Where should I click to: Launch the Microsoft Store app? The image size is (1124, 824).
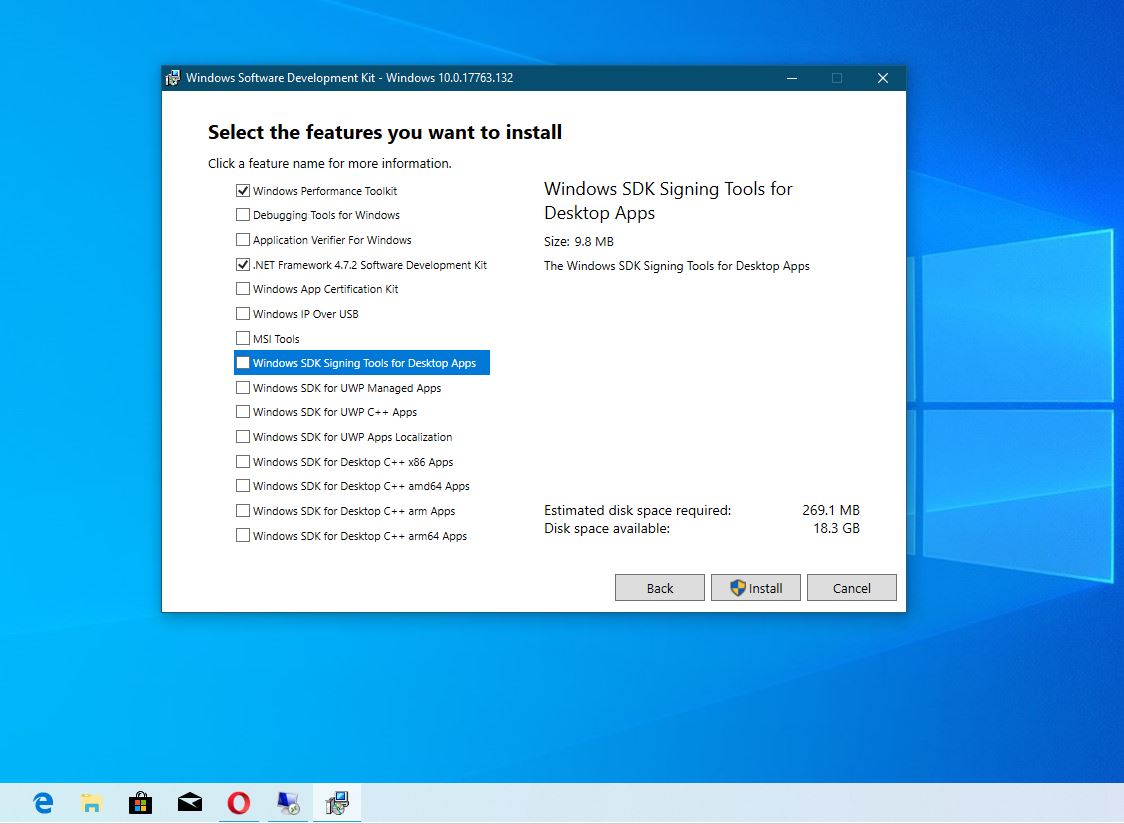click(140, 802)
